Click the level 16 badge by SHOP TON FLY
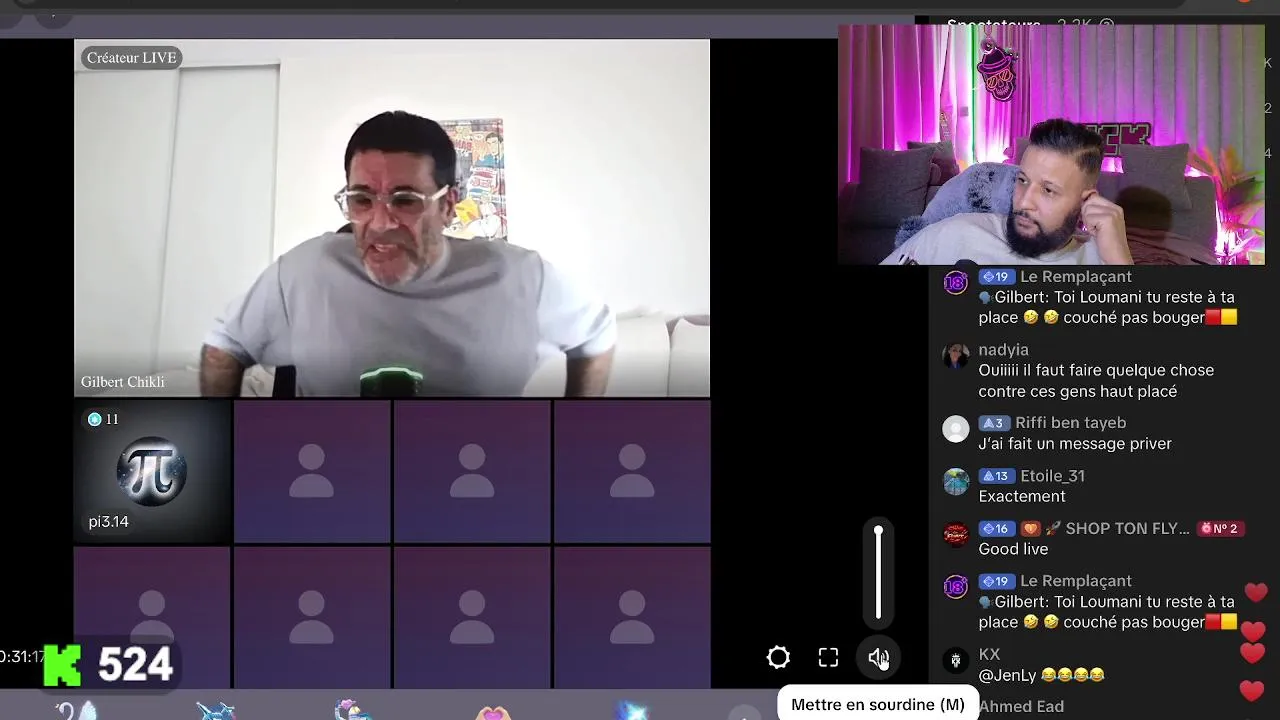Image resolution: width=1280 pixels, height=720 pixels. point(996,528)
